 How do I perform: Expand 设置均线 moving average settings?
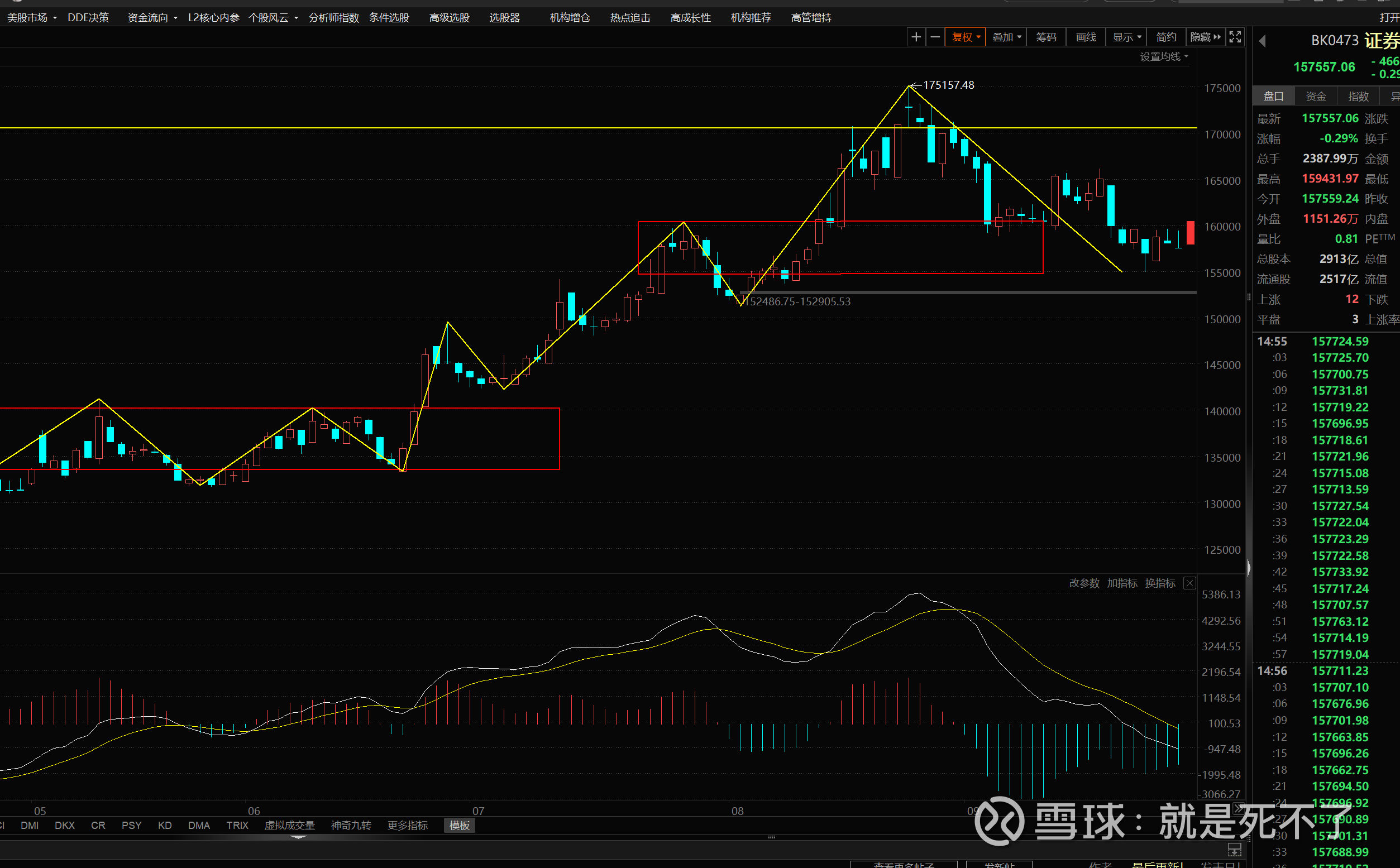[1163, 56]
